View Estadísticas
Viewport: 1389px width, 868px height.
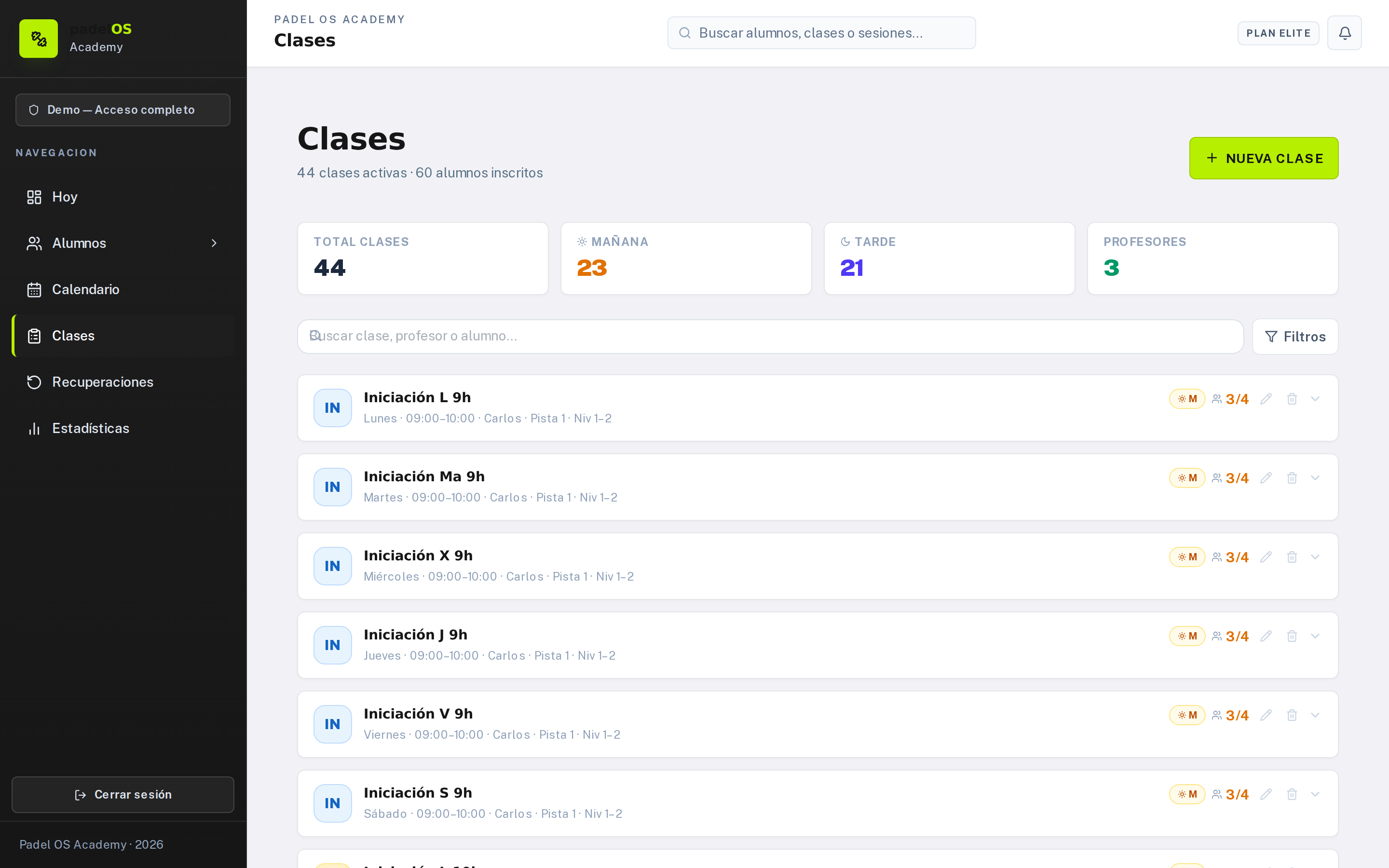click(x=123, y=428)
